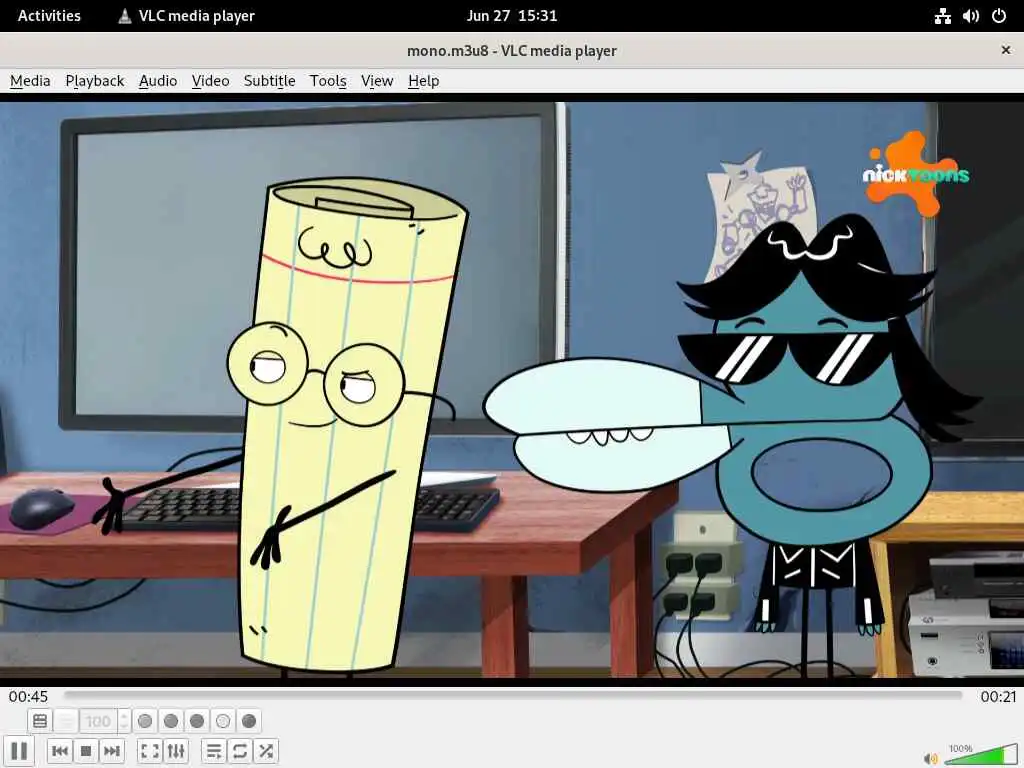This screenshot has width=1024, height=768.
Task: Click the system volume icon in top bar
Action: (970, 16)
